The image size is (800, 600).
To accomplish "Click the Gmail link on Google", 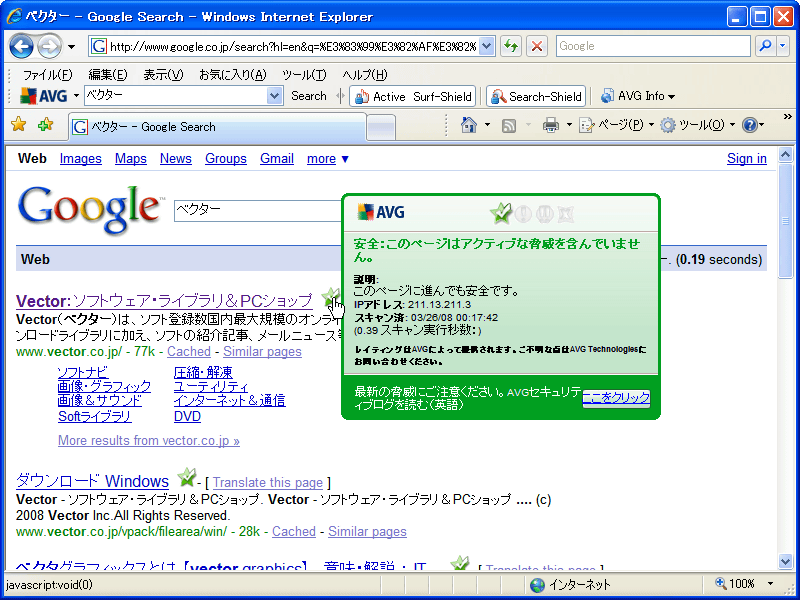I will click(277, 159).
